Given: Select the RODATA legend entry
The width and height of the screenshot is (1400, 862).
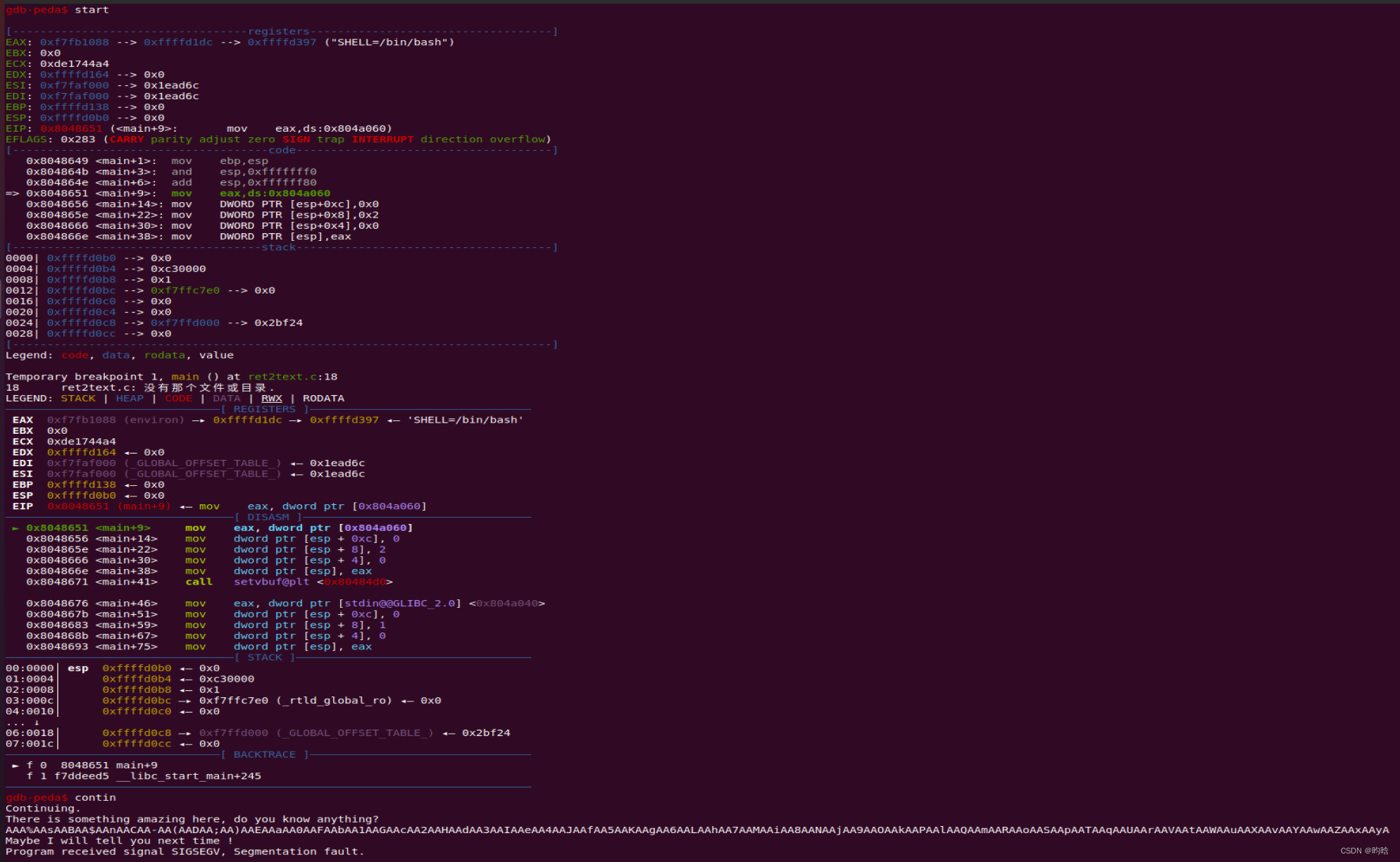Looking at the screenshot, I should coord(324,399).
